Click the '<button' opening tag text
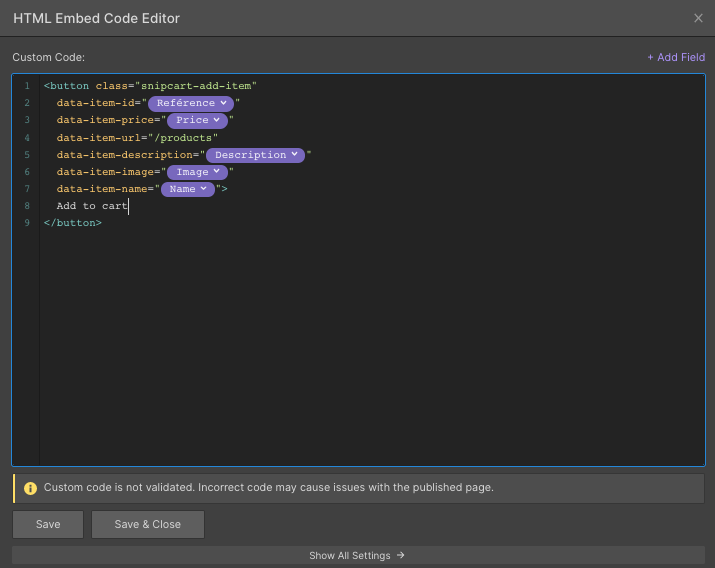This screenshot has height=568, width=715. (67, 86)
